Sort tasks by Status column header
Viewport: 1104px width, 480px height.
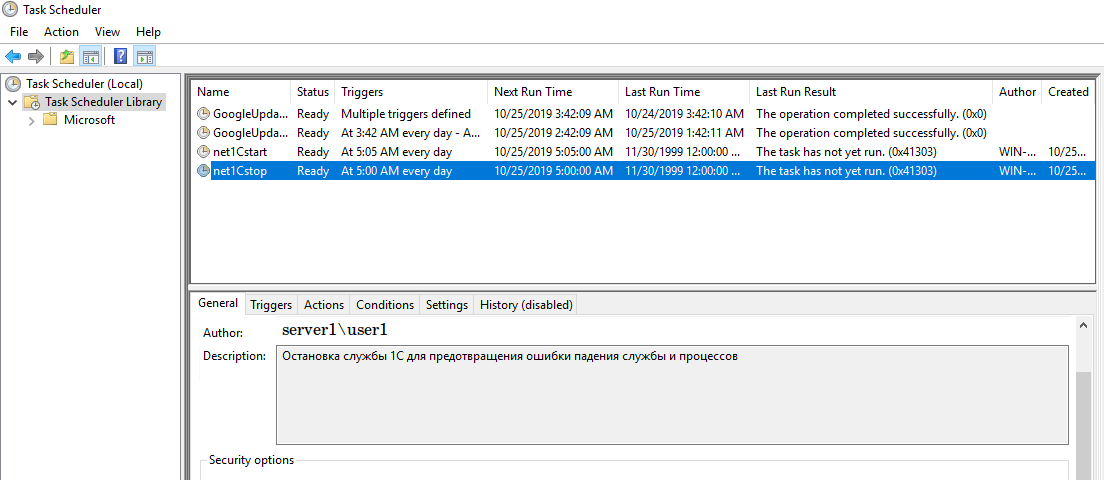click(x=312, y=92)
